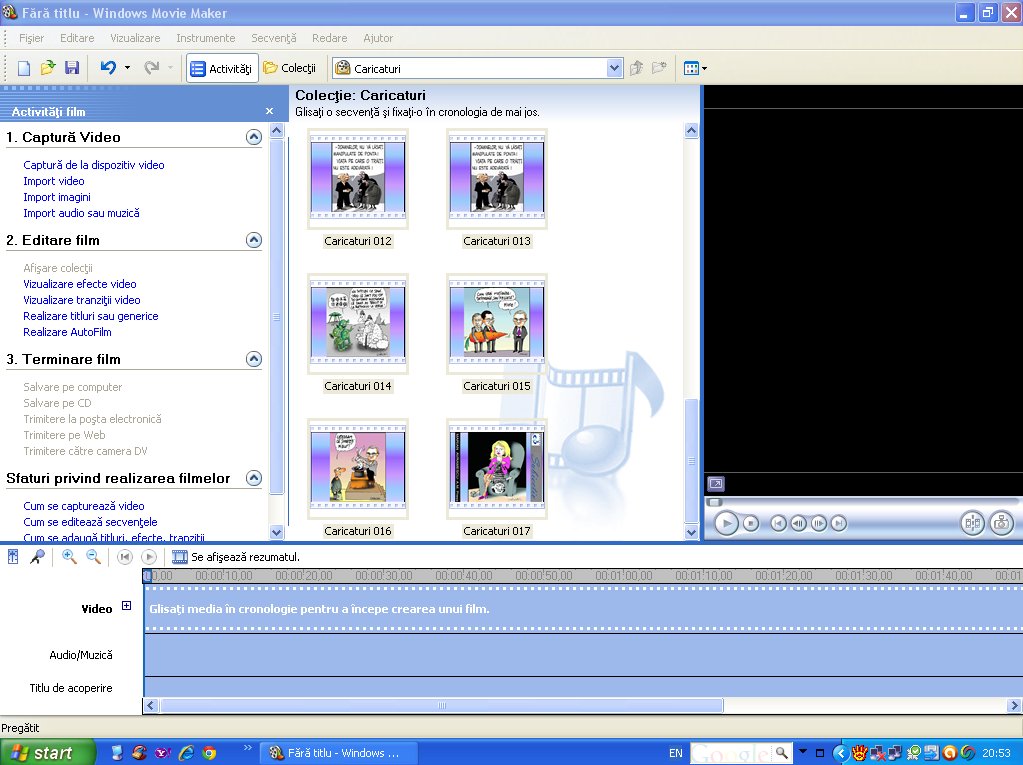Open project using the folder icon

pyautogui.click(x=48, y=68)
